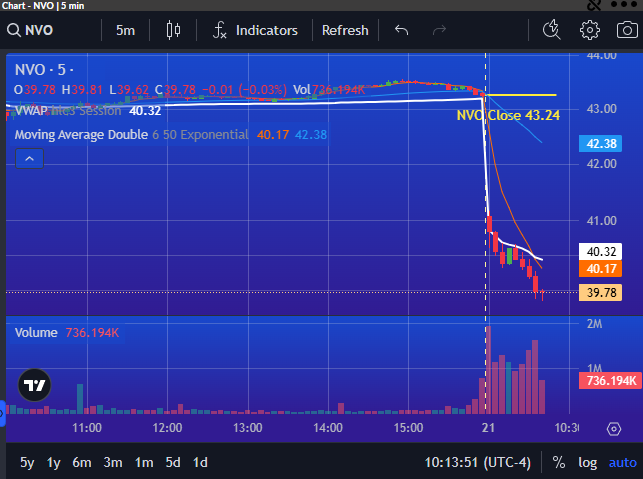Expand the left side panel handle

click(2, 413)
